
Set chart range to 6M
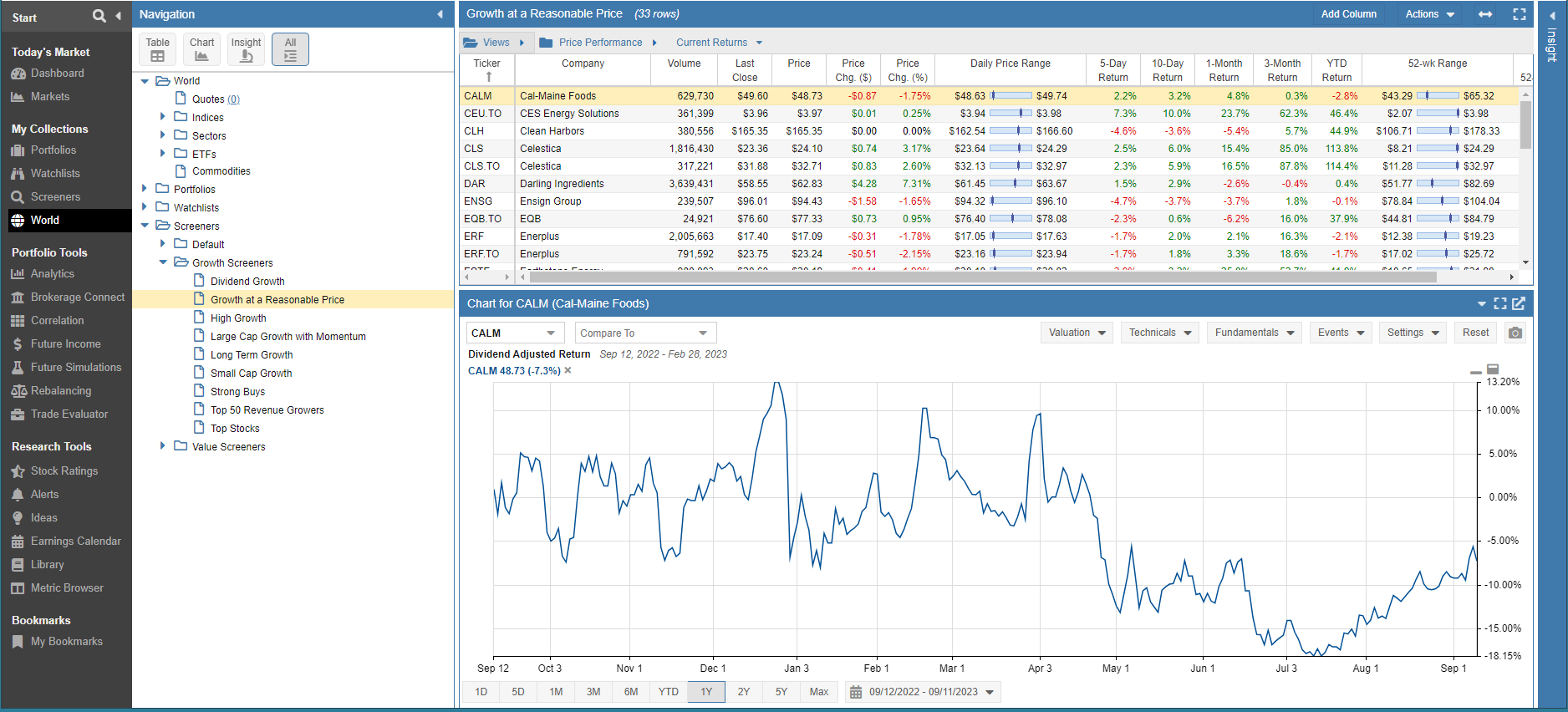[x=631, y=692]
